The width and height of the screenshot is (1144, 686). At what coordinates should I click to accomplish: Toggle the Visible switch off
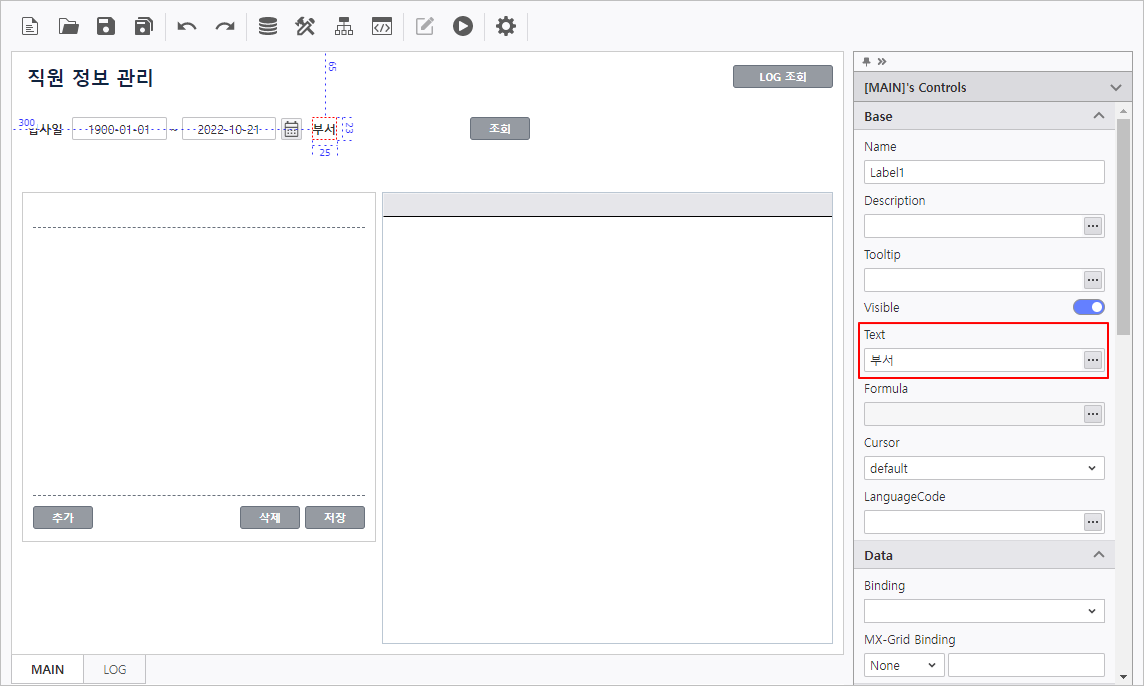[x=1088, y=307]
